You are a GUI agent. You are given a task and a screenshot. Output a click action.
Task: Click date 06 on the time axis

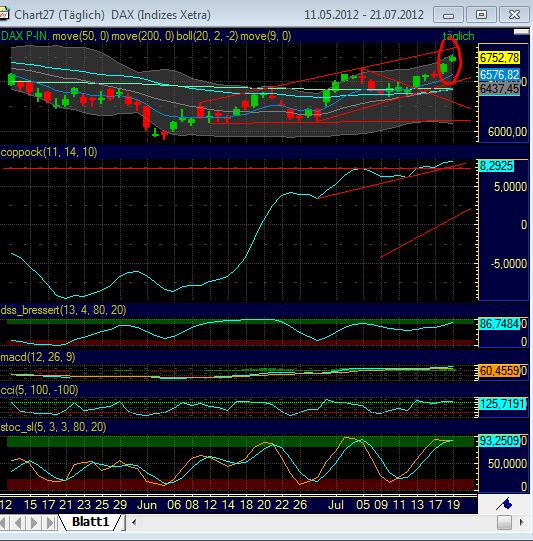pos(174,505)
